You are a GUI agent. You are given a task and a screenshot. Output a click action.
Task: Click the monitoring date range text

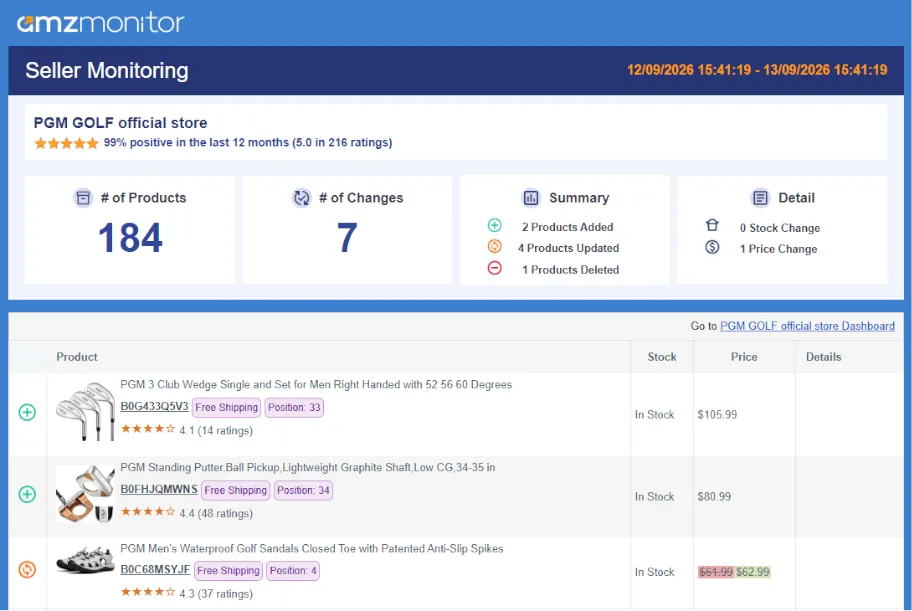pos(757,70)
